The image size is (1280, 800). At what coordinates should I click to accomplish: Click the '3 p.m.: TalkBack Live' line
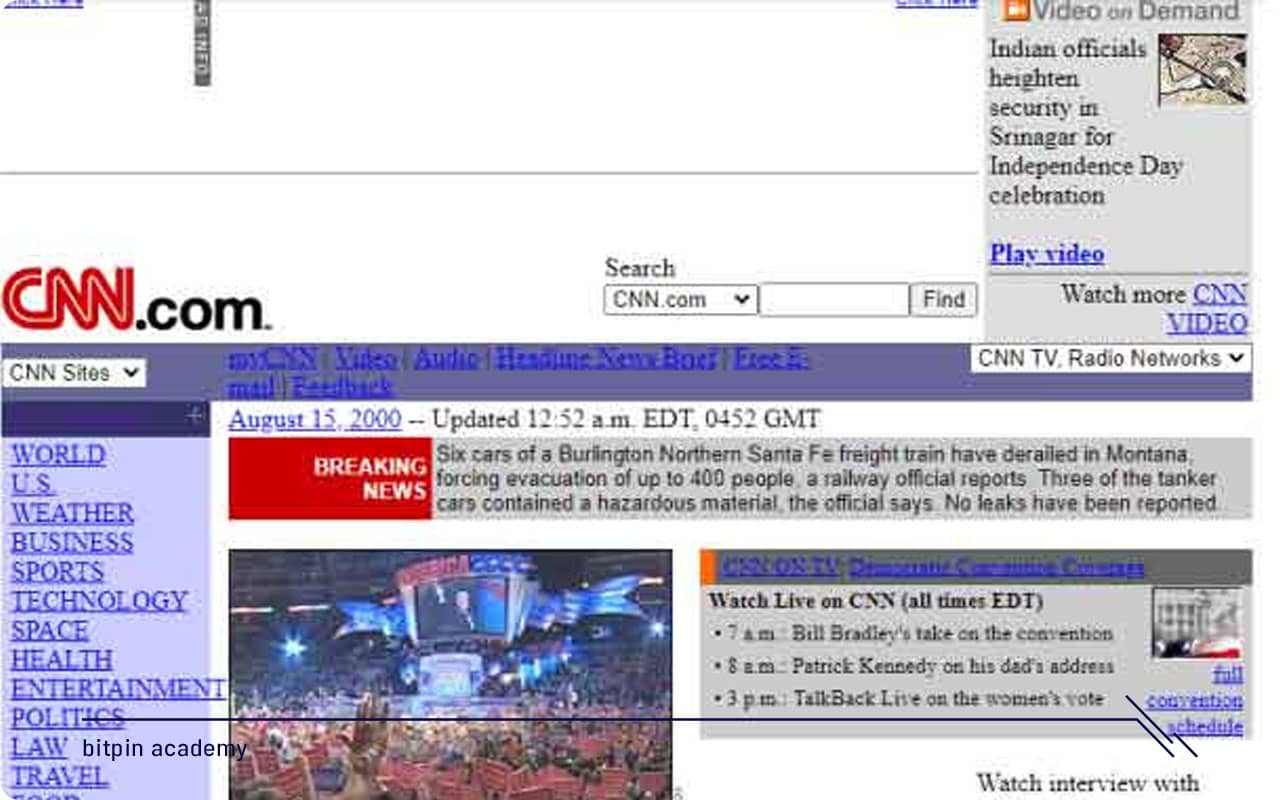[909, 699]
